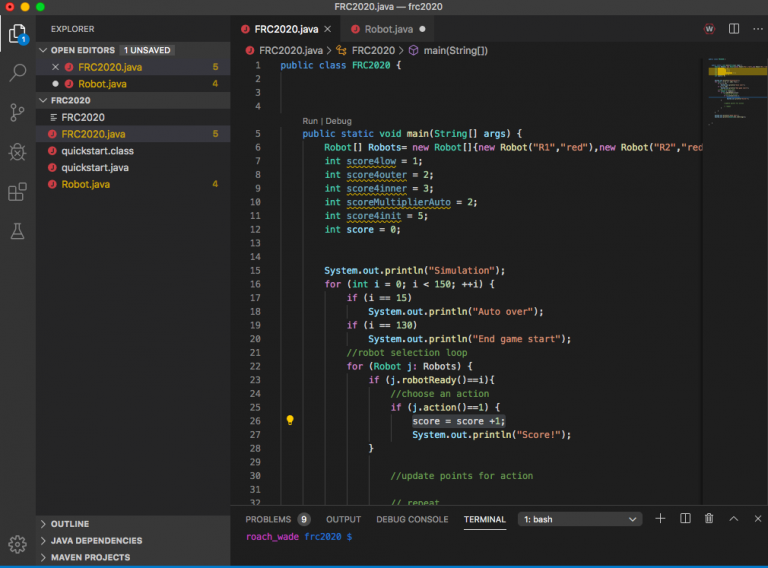The width and height of the screenshot is (768, 568).
Task: Kill terminal with trash icon
Action: pos(709,519)
